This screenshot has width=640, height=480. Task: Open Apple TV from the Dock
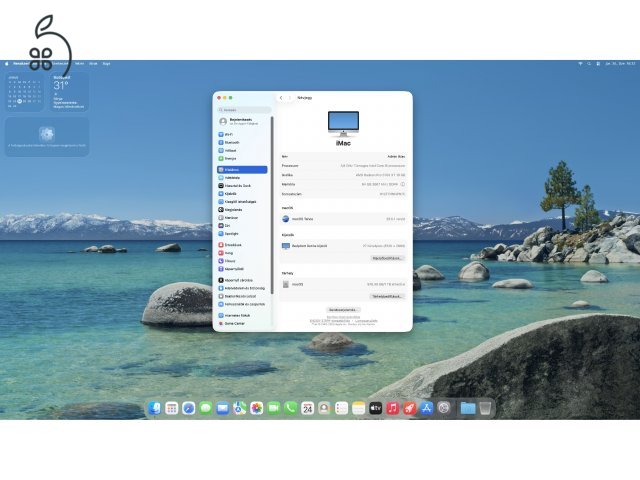[376, 408]
